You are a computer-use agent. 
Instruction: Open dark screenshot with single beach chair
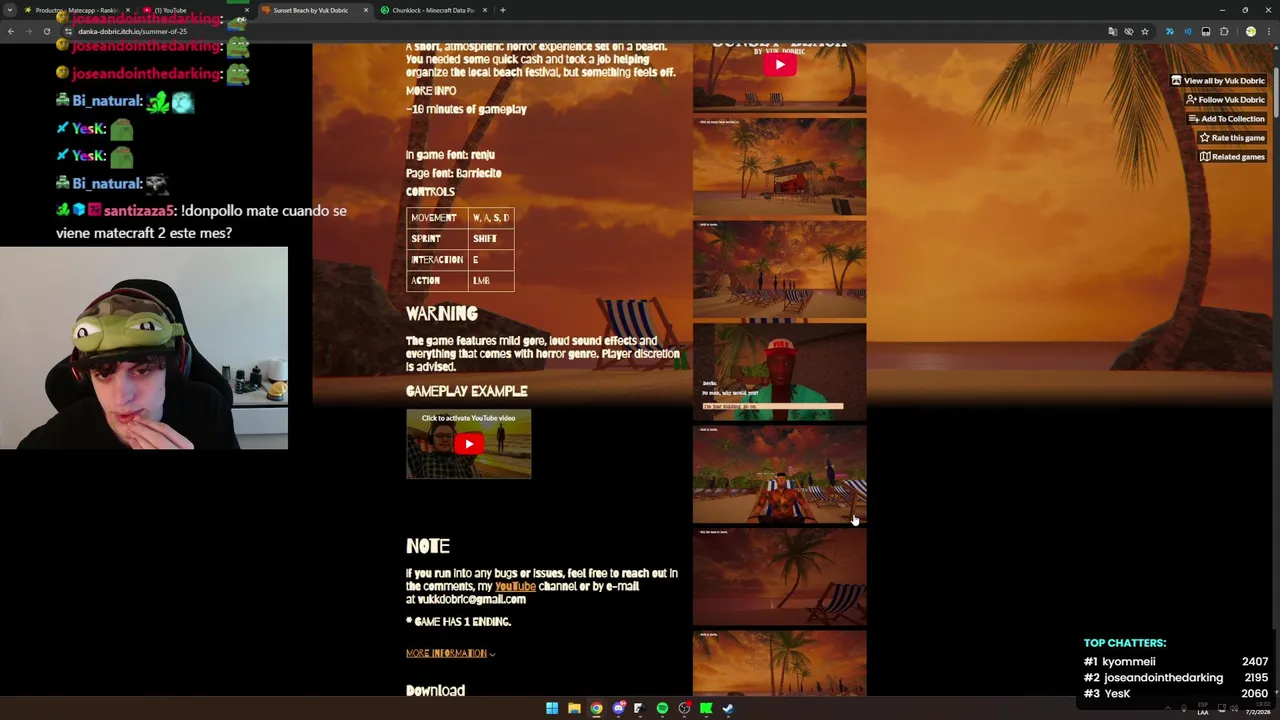click(x=779, y=577)
